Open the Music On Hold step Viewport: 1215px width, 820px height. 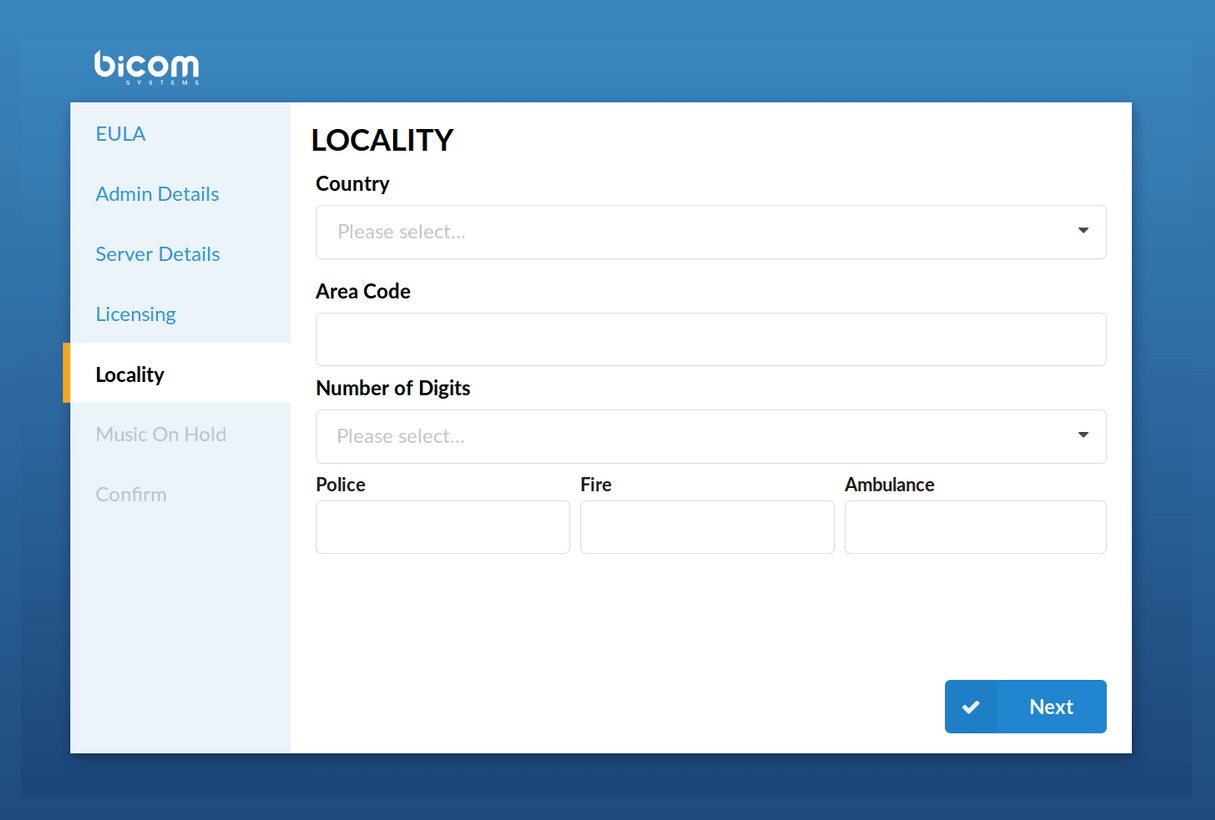tap(161, 434)
